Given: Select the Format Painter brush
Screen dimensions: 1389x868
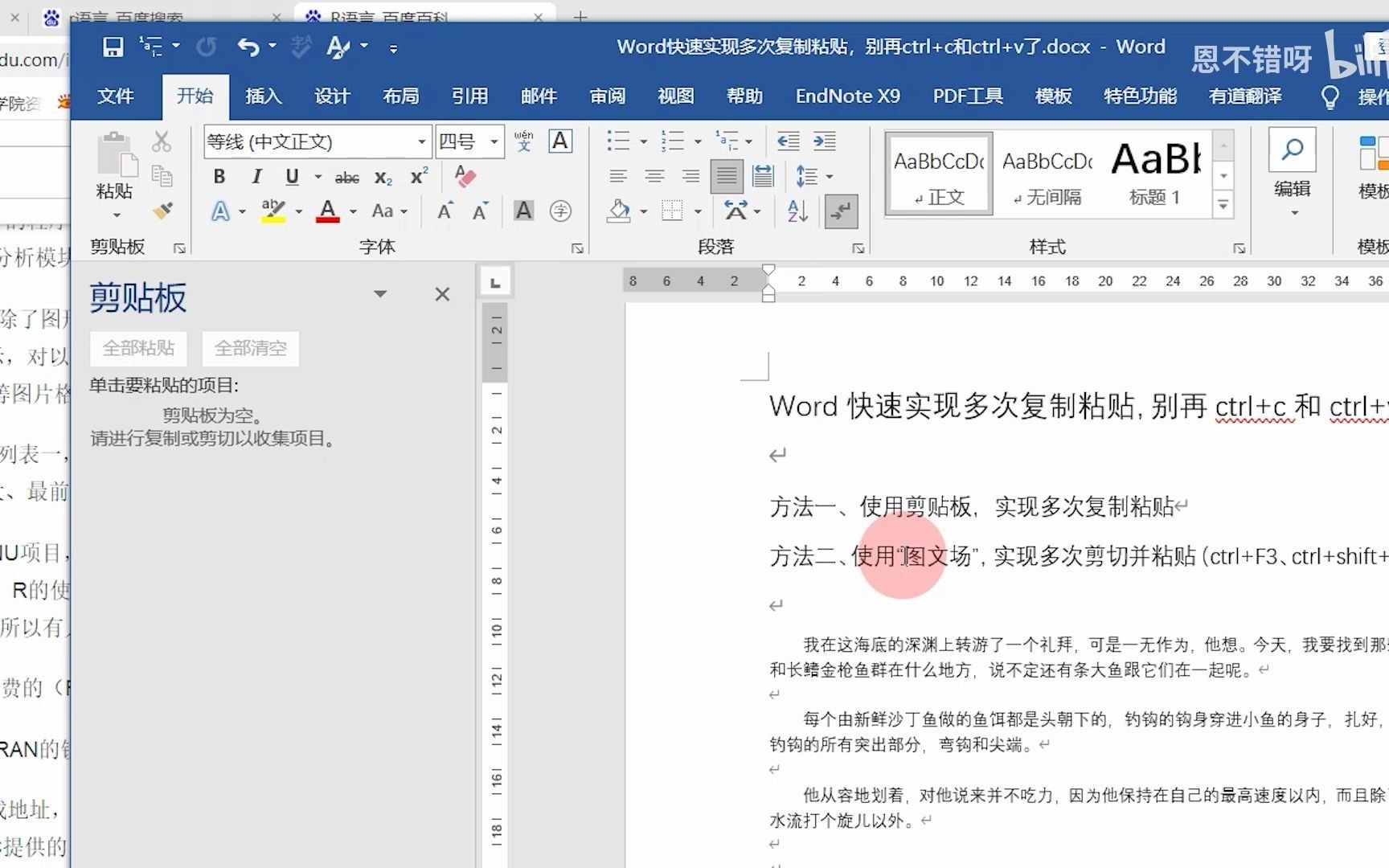Looking at the screenshot, I should point(162,211).
